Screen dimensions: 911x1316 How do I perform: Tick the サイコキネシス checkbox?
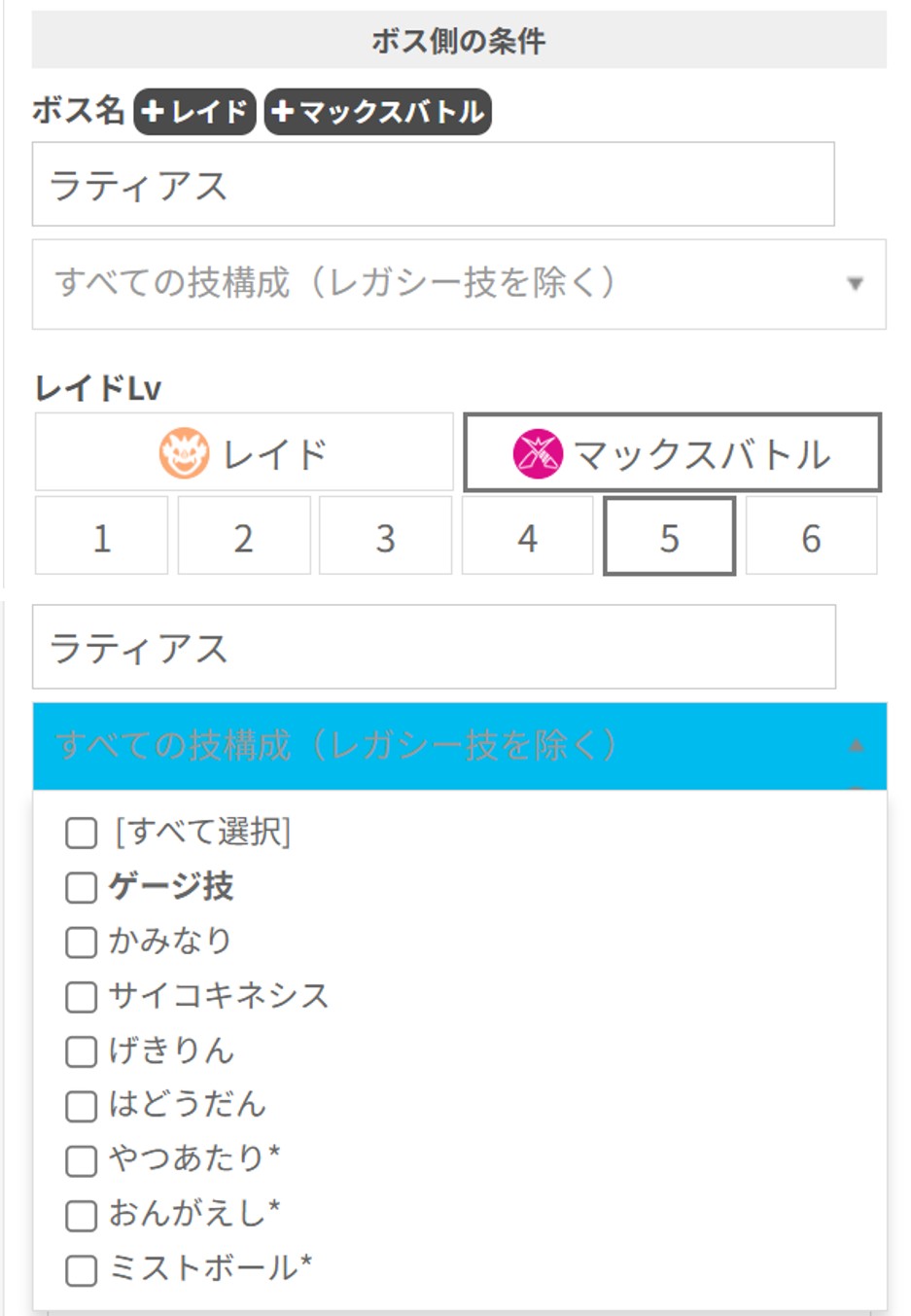point(82,996)
